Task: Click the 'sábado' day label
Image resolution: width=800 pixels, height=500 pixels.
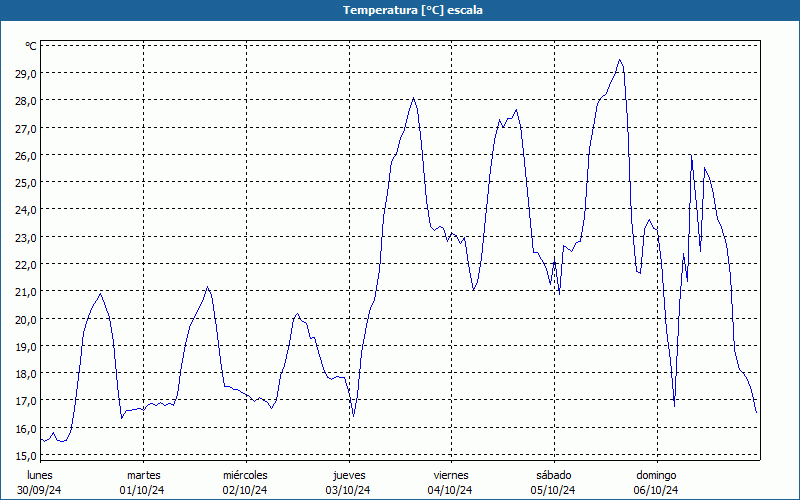Action: pos(554,475)
